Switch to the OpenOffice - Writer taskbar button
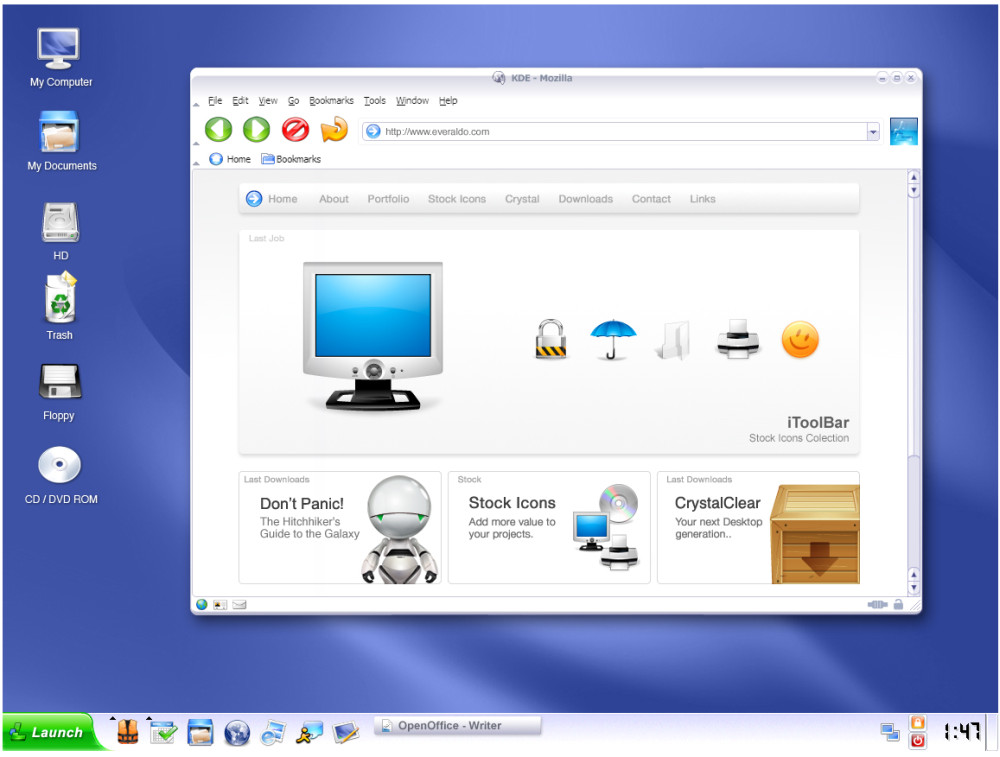The image size is (1000, 757). coord(458,726)
